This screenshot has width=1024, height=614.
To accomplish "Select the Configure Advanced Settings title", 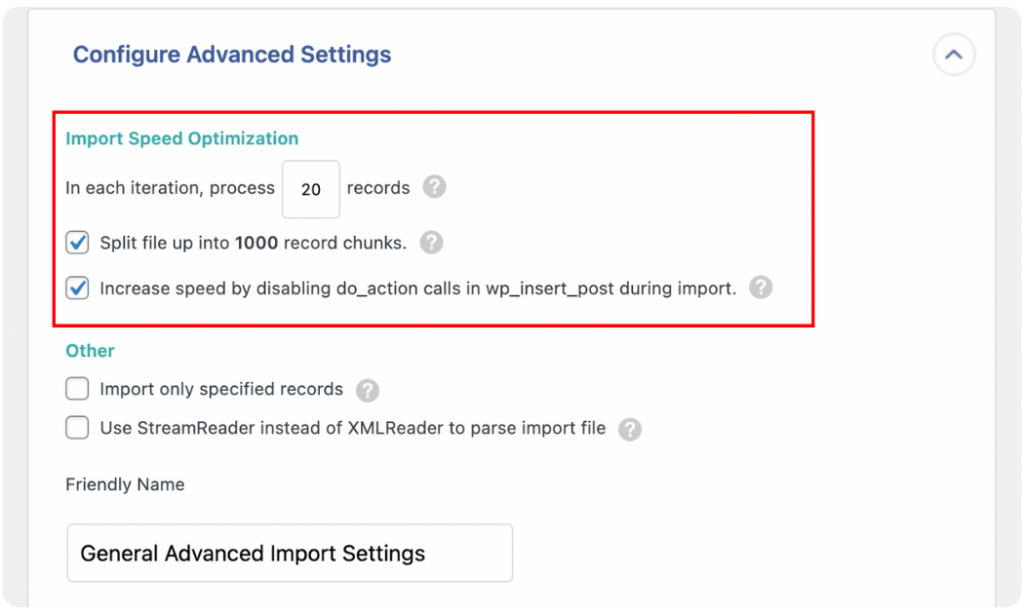I will pos(232,54).
